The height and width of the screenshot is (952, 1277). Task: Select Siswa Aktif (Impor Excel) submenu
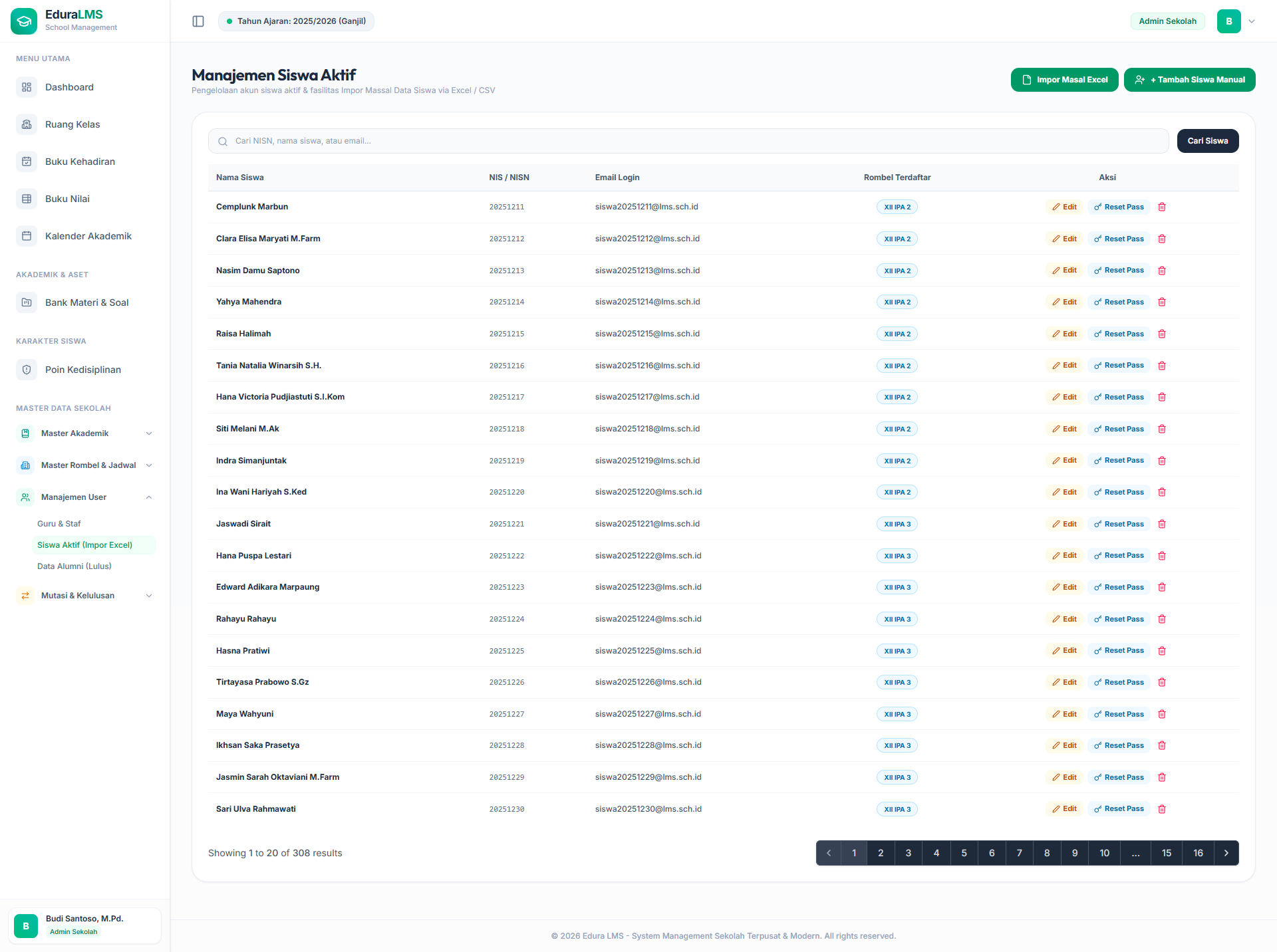click(94, 545)
